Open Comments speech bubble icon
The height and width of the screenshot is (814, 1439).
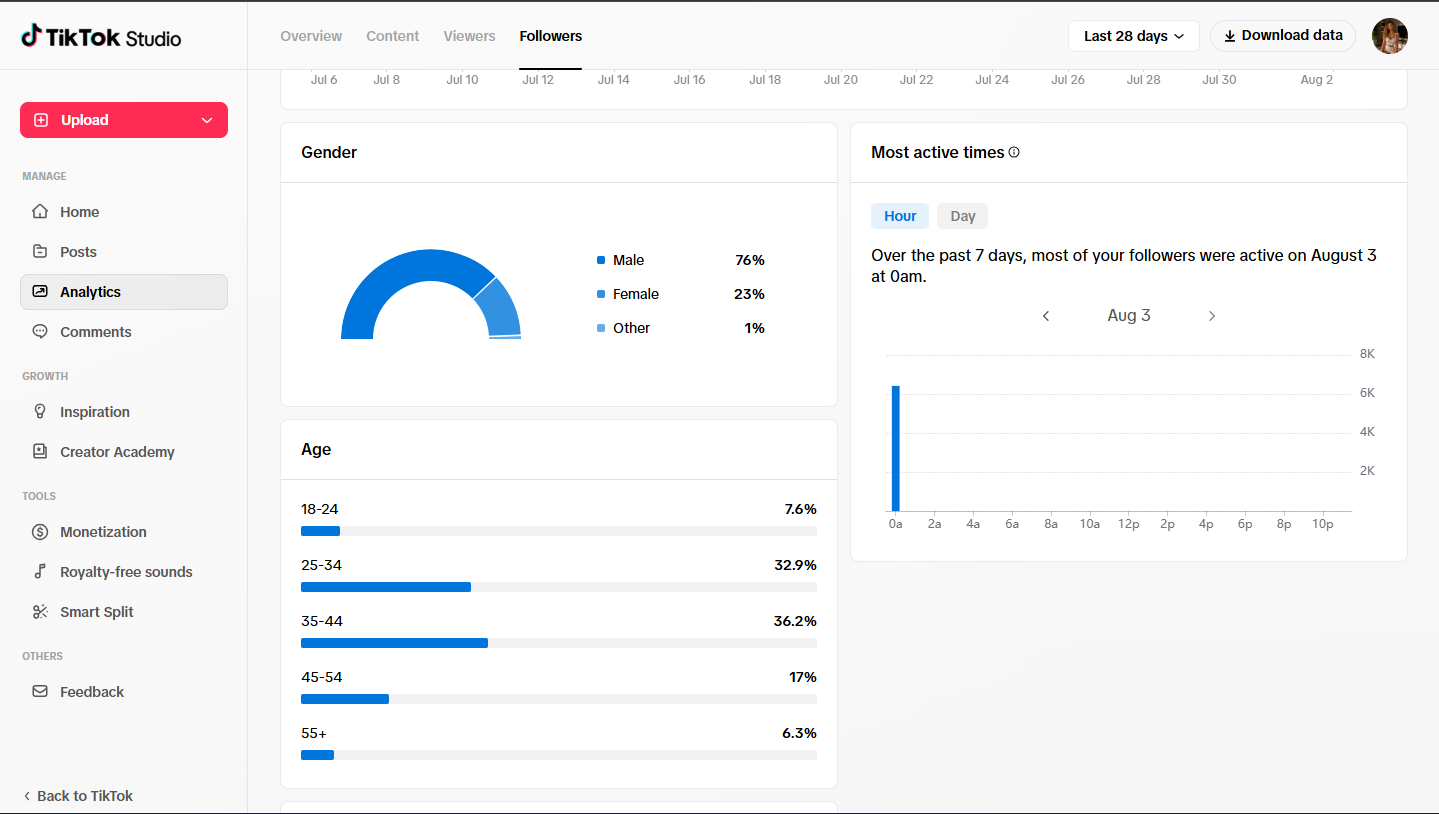pos(40,332)
